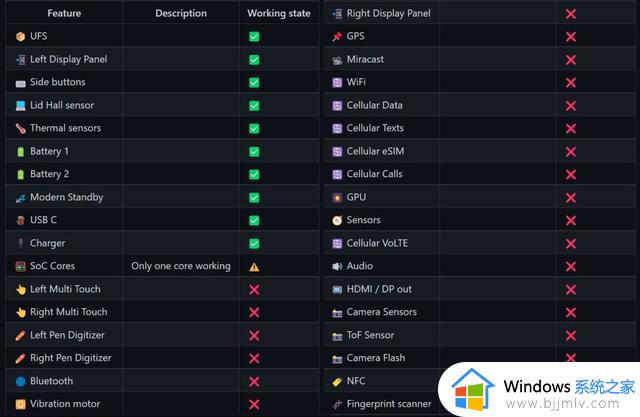Click the Thermal sensors thermometer icon

(20, 129)
